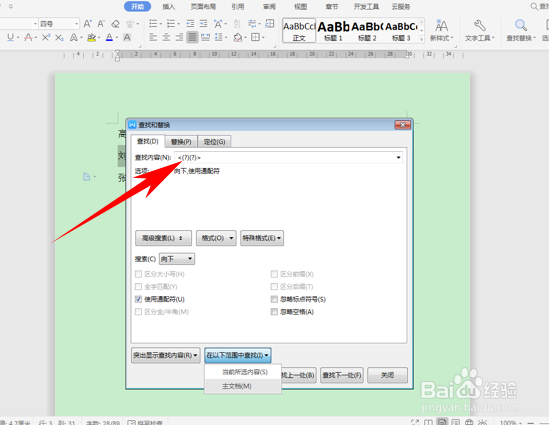Align text left
The image size is (549, 426).
[x=153, y=37]
